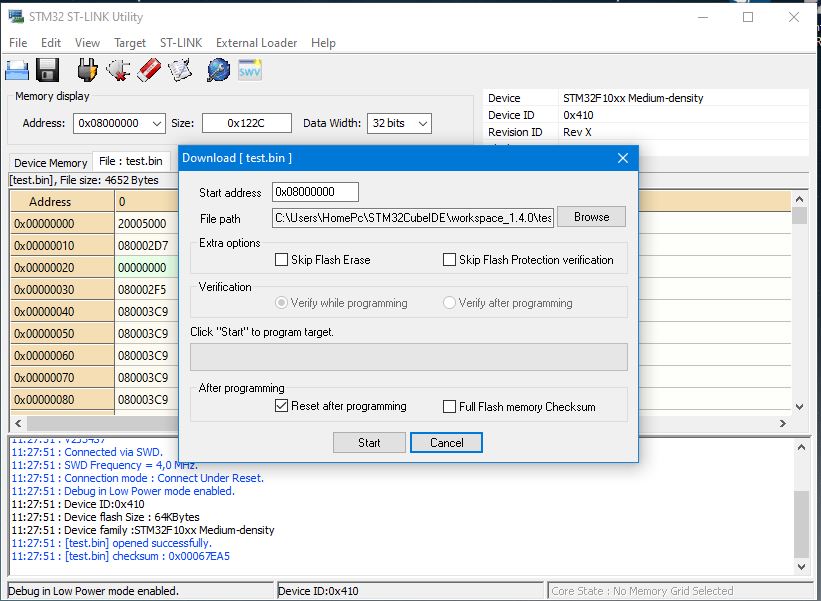Open the Edit menu
The width and height of the screenshot is (821, 601).
(x=51, y=43)
